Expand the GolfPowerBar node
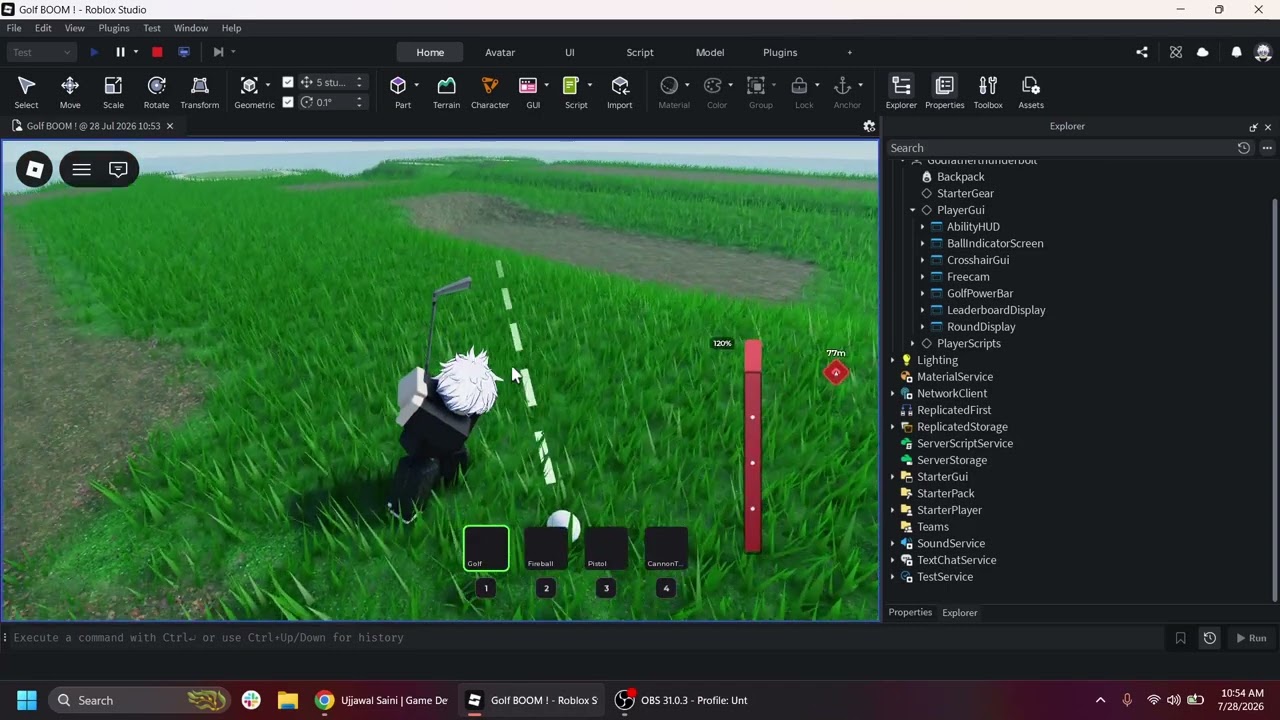The image size is (1280, 720). tap(923, 293)
